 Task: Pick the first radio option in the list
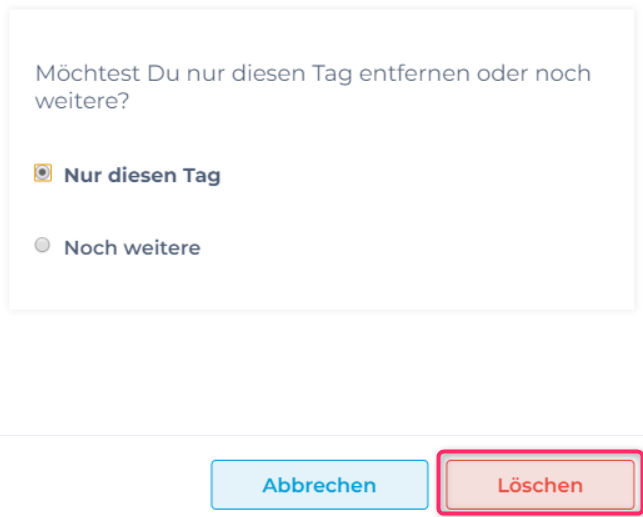[x=43, y=173]
